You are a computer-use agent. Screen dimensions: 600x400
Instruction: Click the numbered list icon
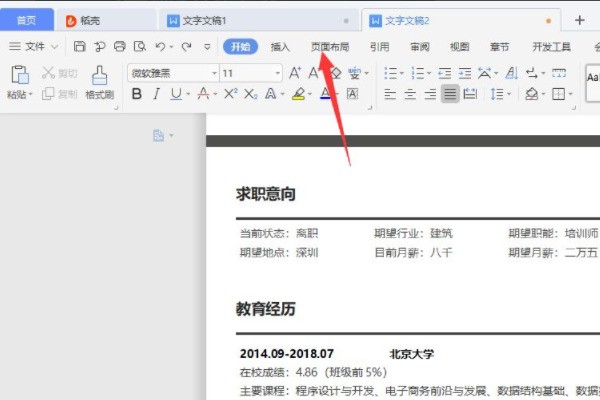coord(417,73)
